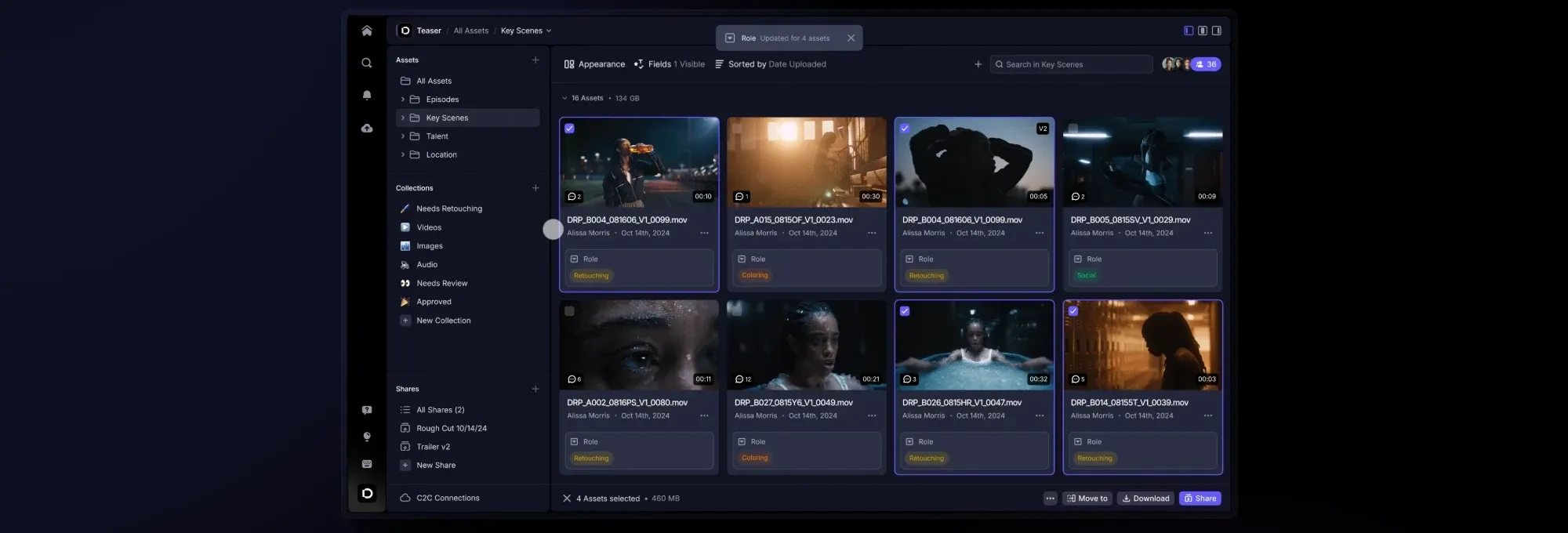
Task: Dismiss the Role Updated notification
Action: 851,38
